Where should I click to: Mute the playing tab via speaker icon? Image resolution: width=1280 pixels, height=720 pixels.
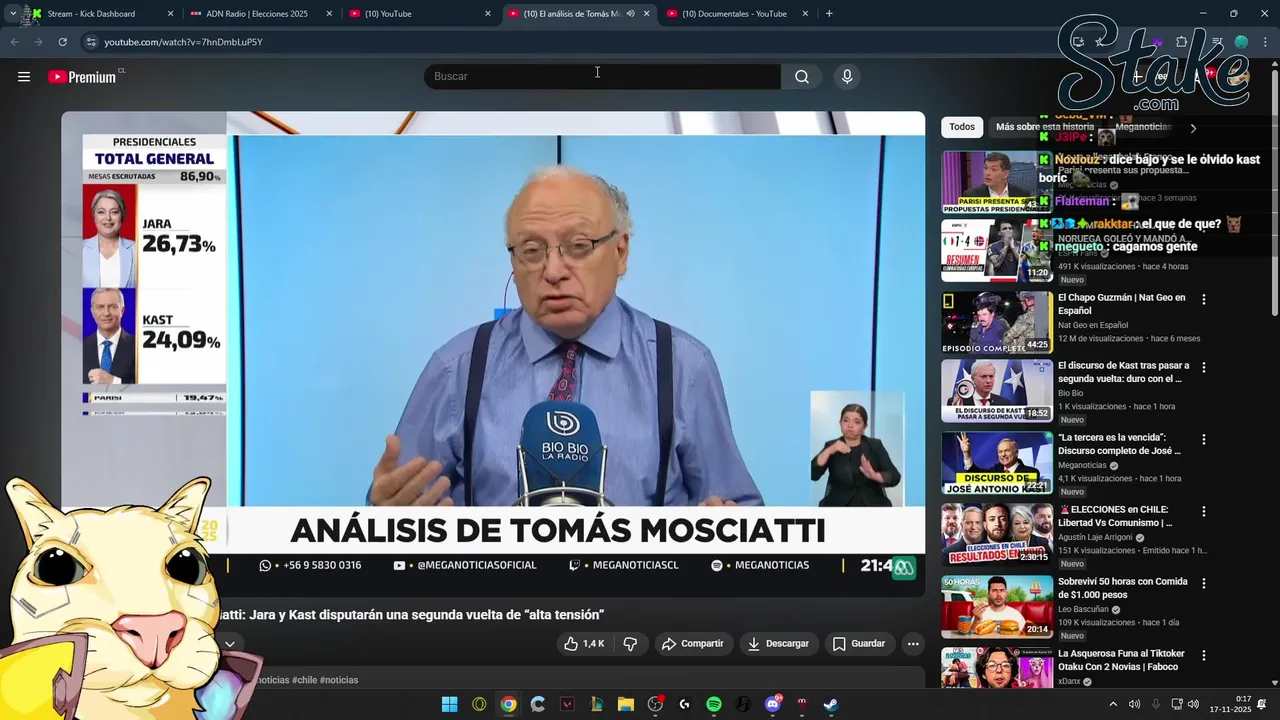tap(630, 14)
